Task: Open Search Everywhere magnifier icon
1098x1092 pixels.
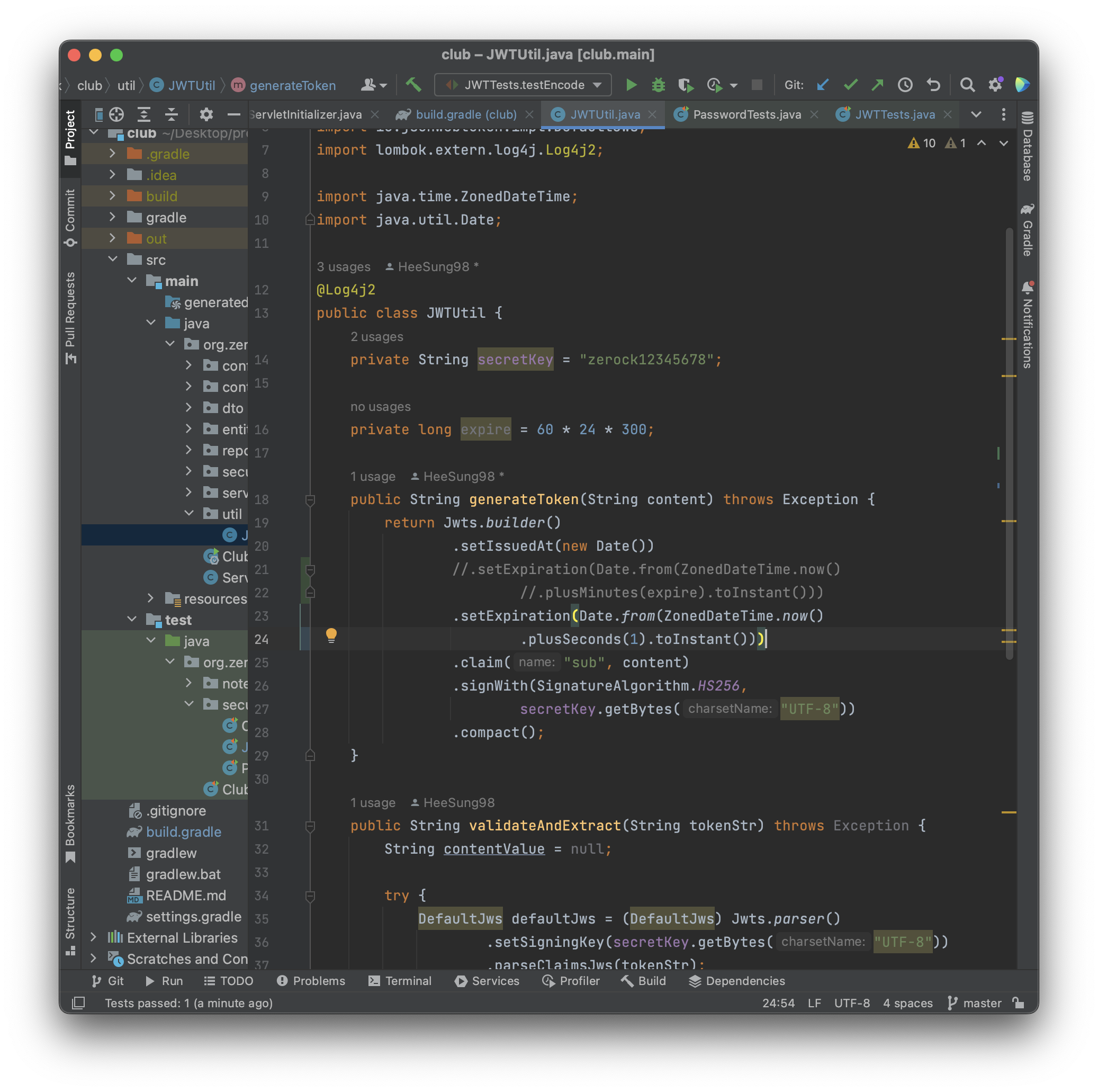Action: pyautogui.click(x=967, y=85)
